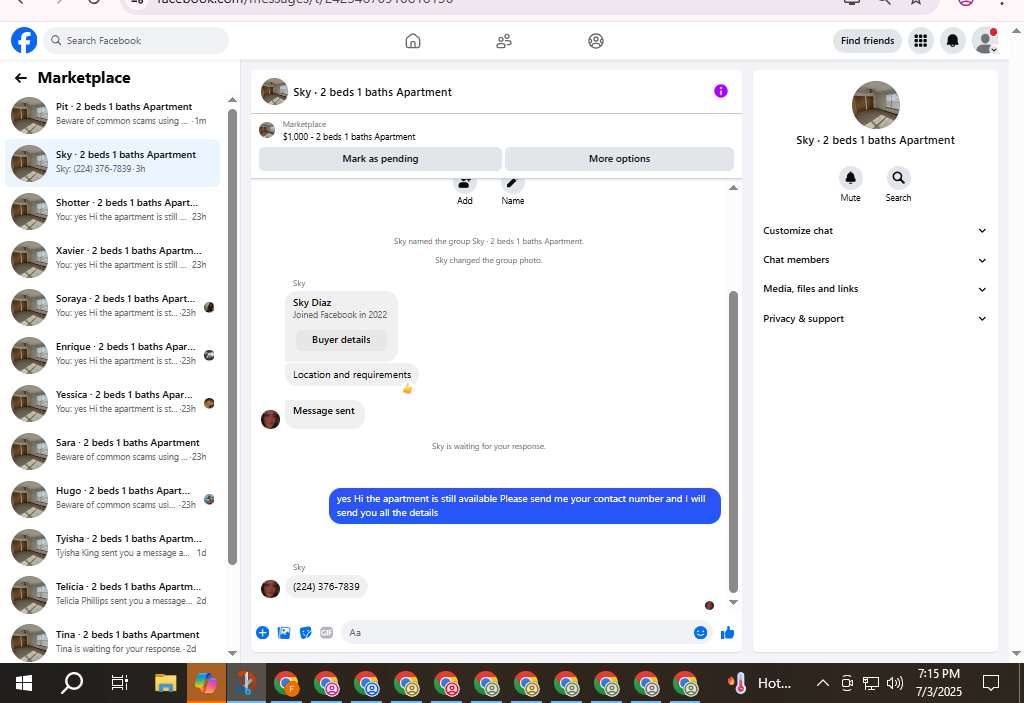The height and width of the screenshot is (703, 1024).
Task: Open Soraya apartment conversation
Action: [x=112, y=306]
